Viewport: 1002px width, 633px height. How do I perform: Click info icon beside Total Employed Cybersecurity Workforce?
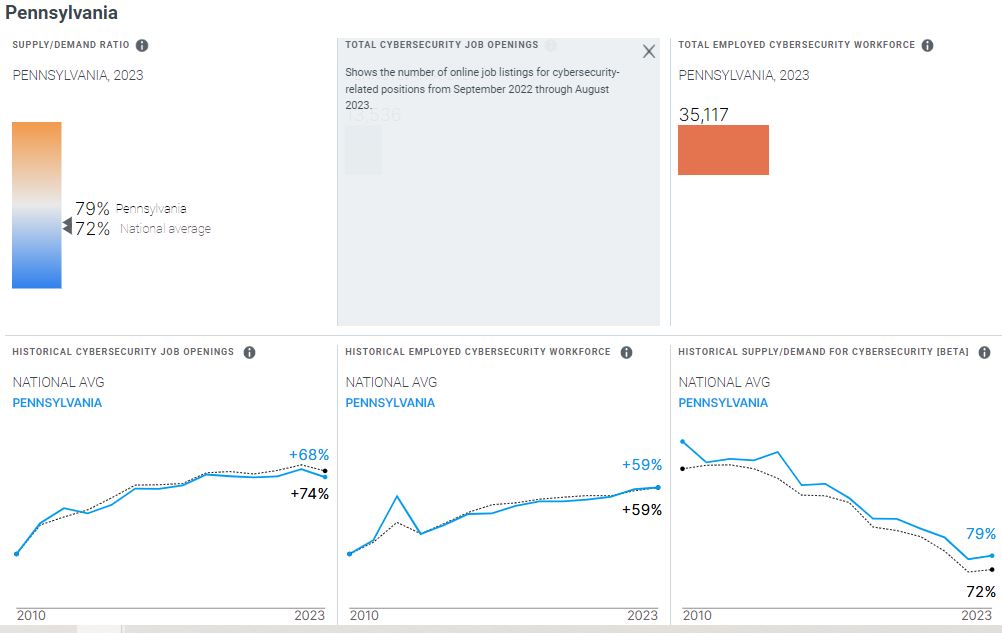point(928,45)
